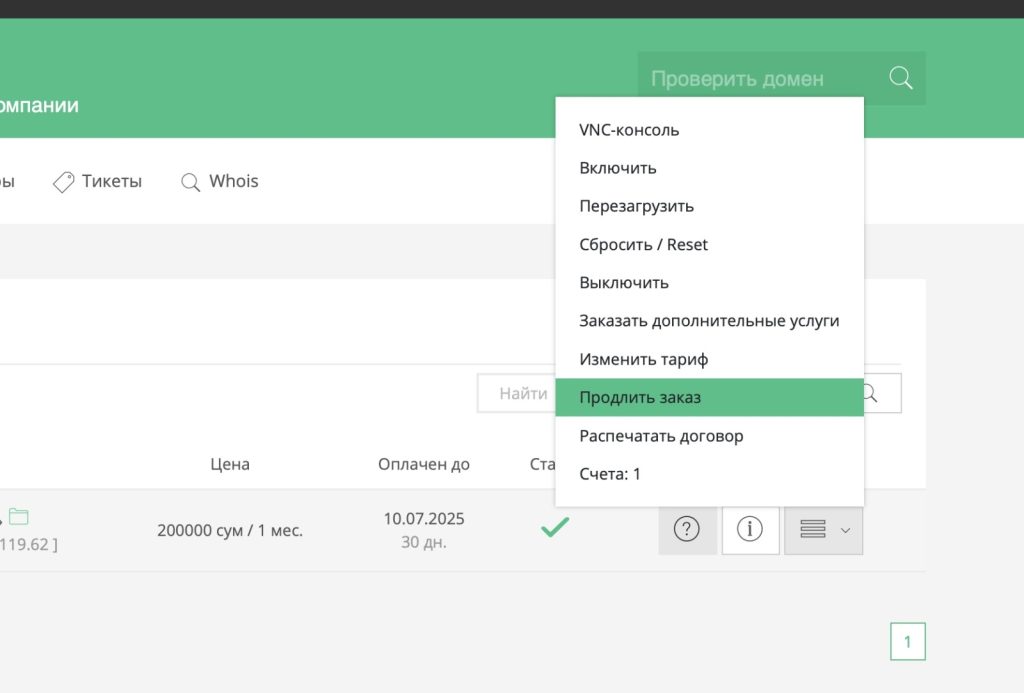The width and height of the screenshot is (1024, 693).
Task: Click the info (i) button in the row
Action: [x=750, y=529]
